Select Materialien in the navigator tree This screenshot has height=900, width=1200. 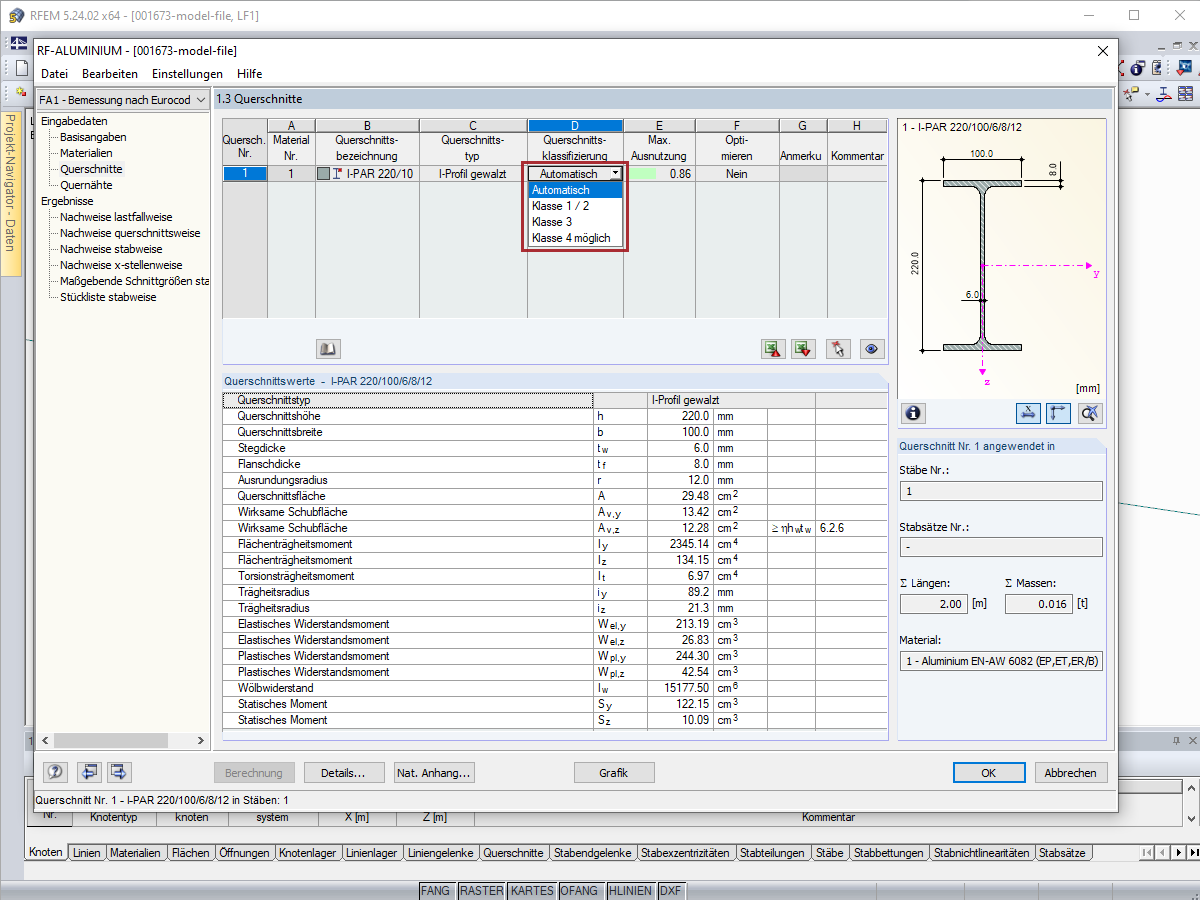pos(86,153)
